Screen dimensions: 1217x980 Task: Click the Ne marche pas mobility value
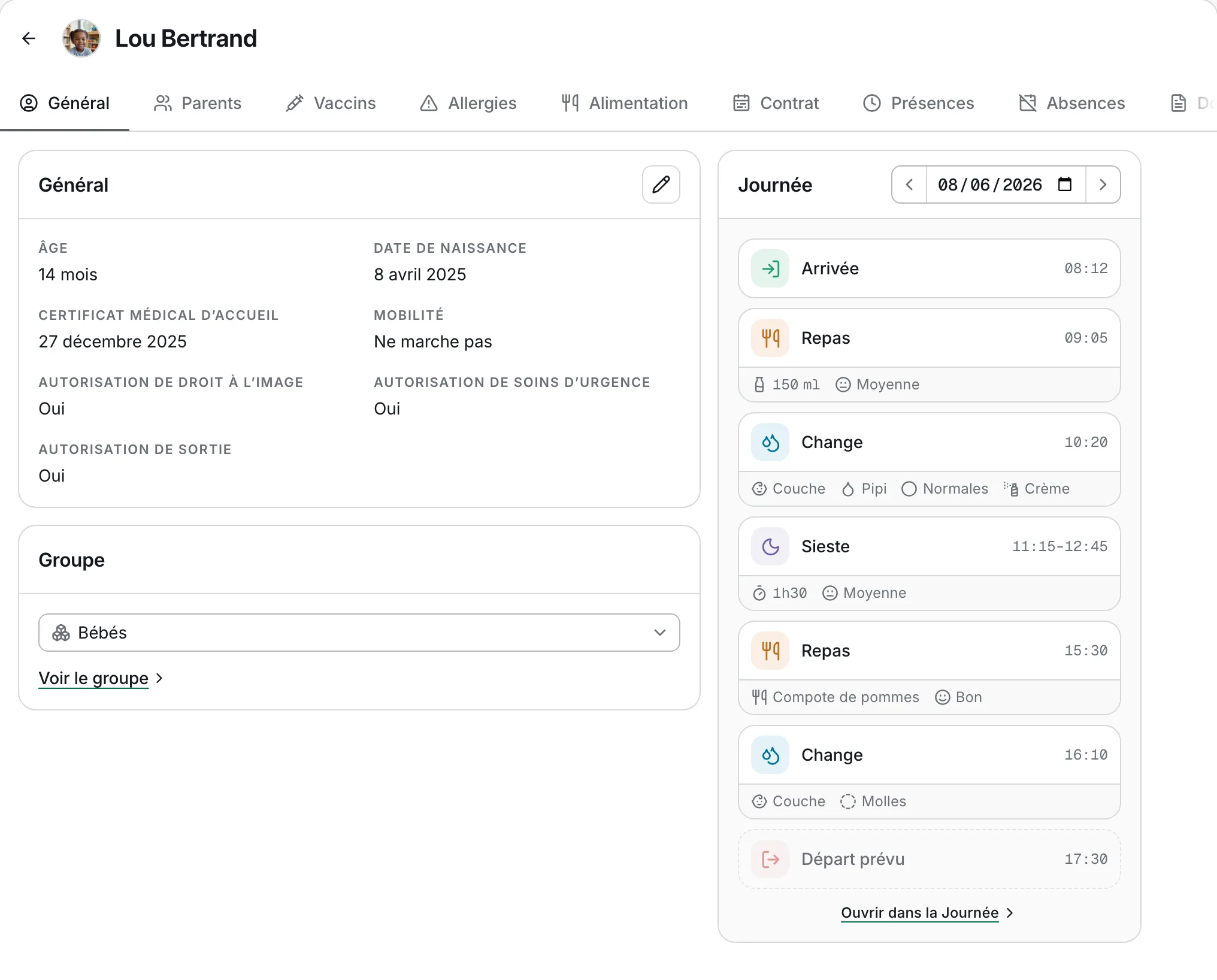(433, 341)
